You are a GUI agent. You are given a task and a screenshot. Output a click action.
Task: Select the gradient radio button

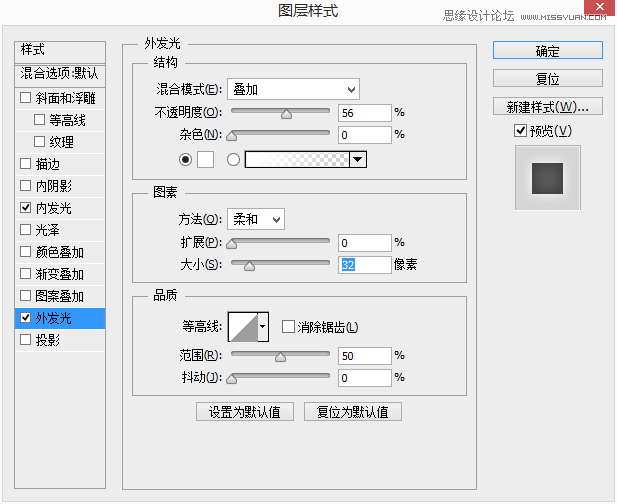(233, 159)
